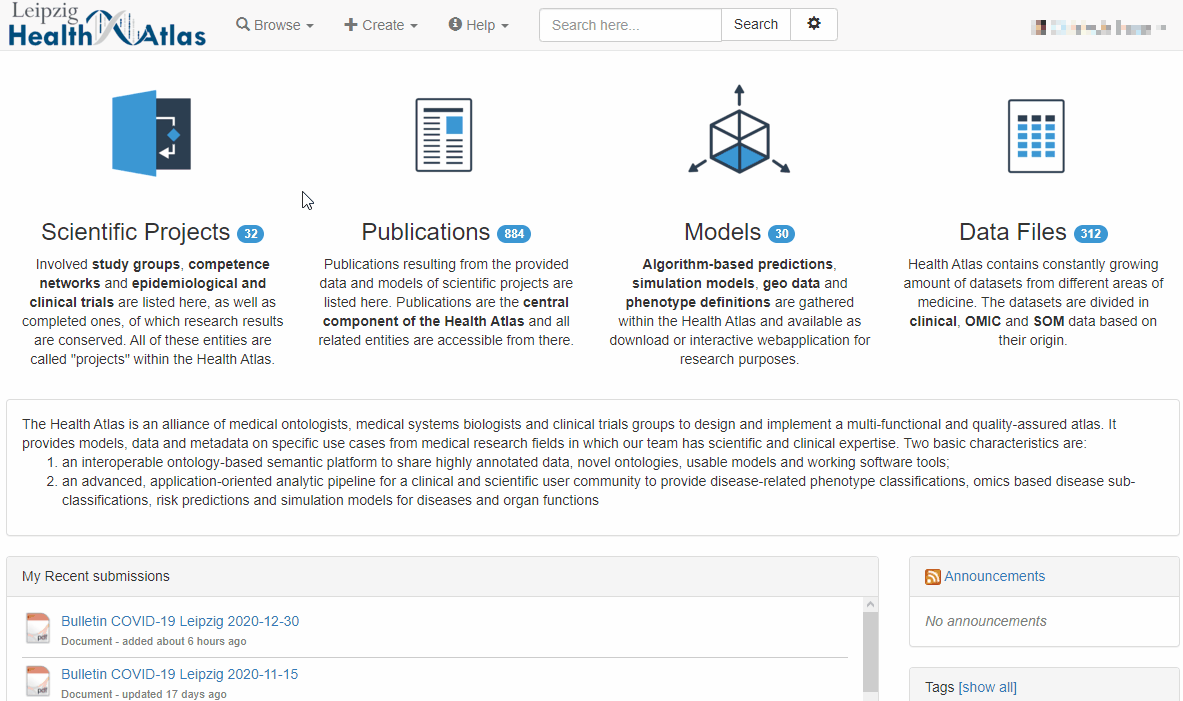Image resolution: width=1183 pixels, height=701 pixels.
Task: Click the recent submissions scrollbar
Action: point(870,650)
